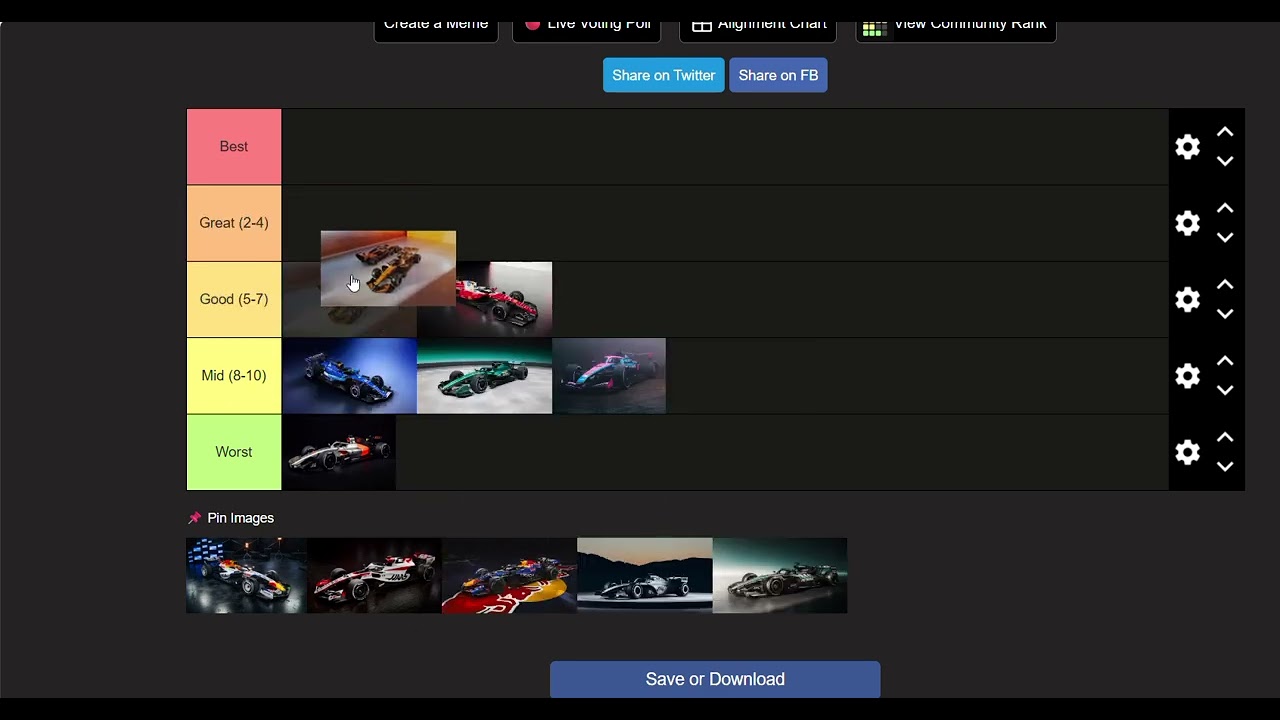This screenshot has height=720, width=1280.
Task: Select the red car in Good tier
Action: pos(504,299)
